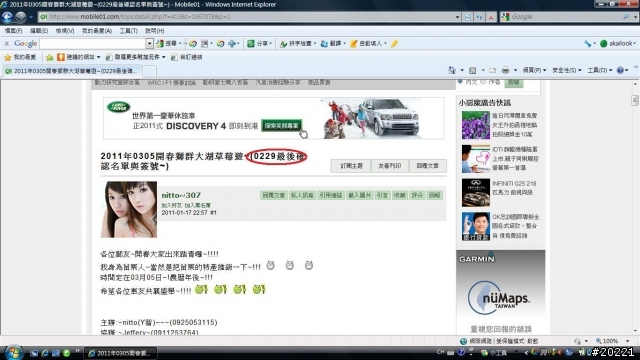This screenshot has width=640, height=360.
Task: Click the IE Home page icon
Action: click(451, 70)
